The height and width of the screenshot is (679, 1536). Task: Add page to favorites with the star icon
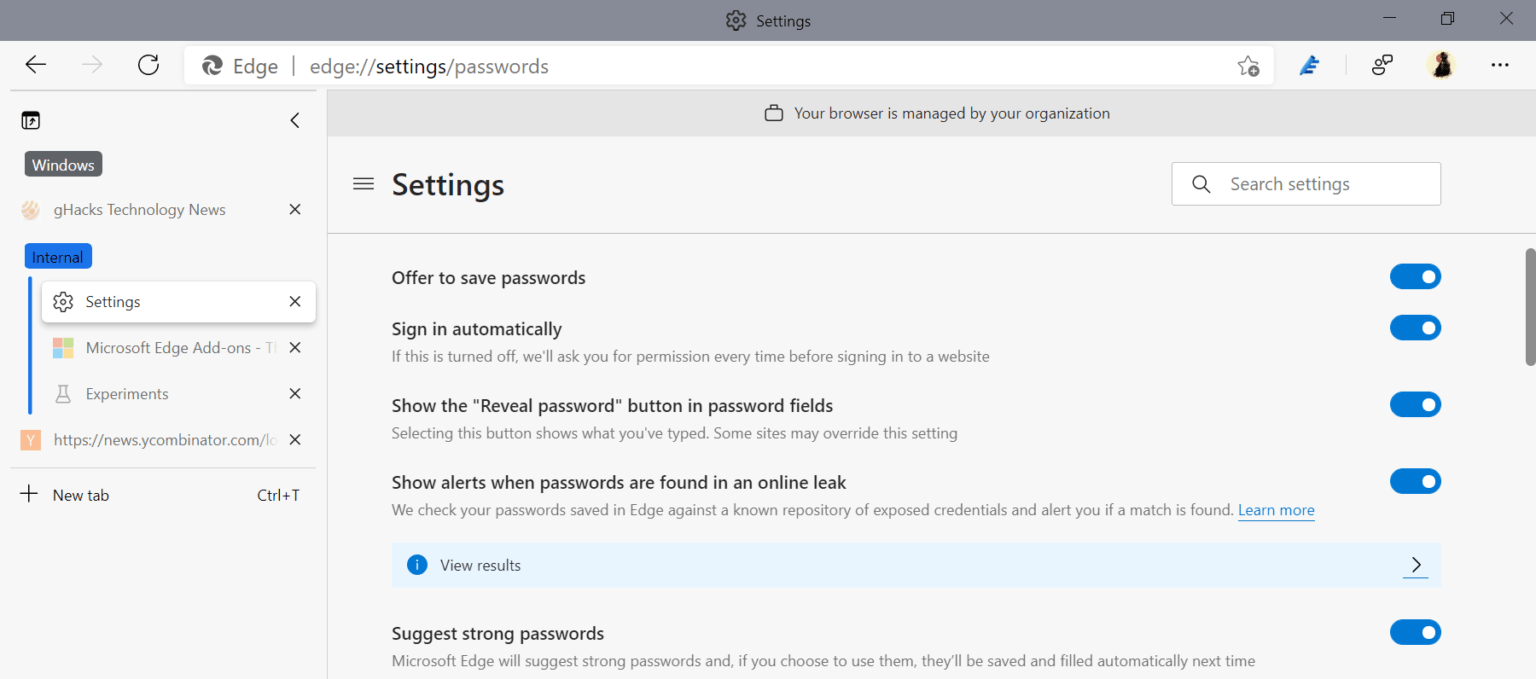point(1248,64)
